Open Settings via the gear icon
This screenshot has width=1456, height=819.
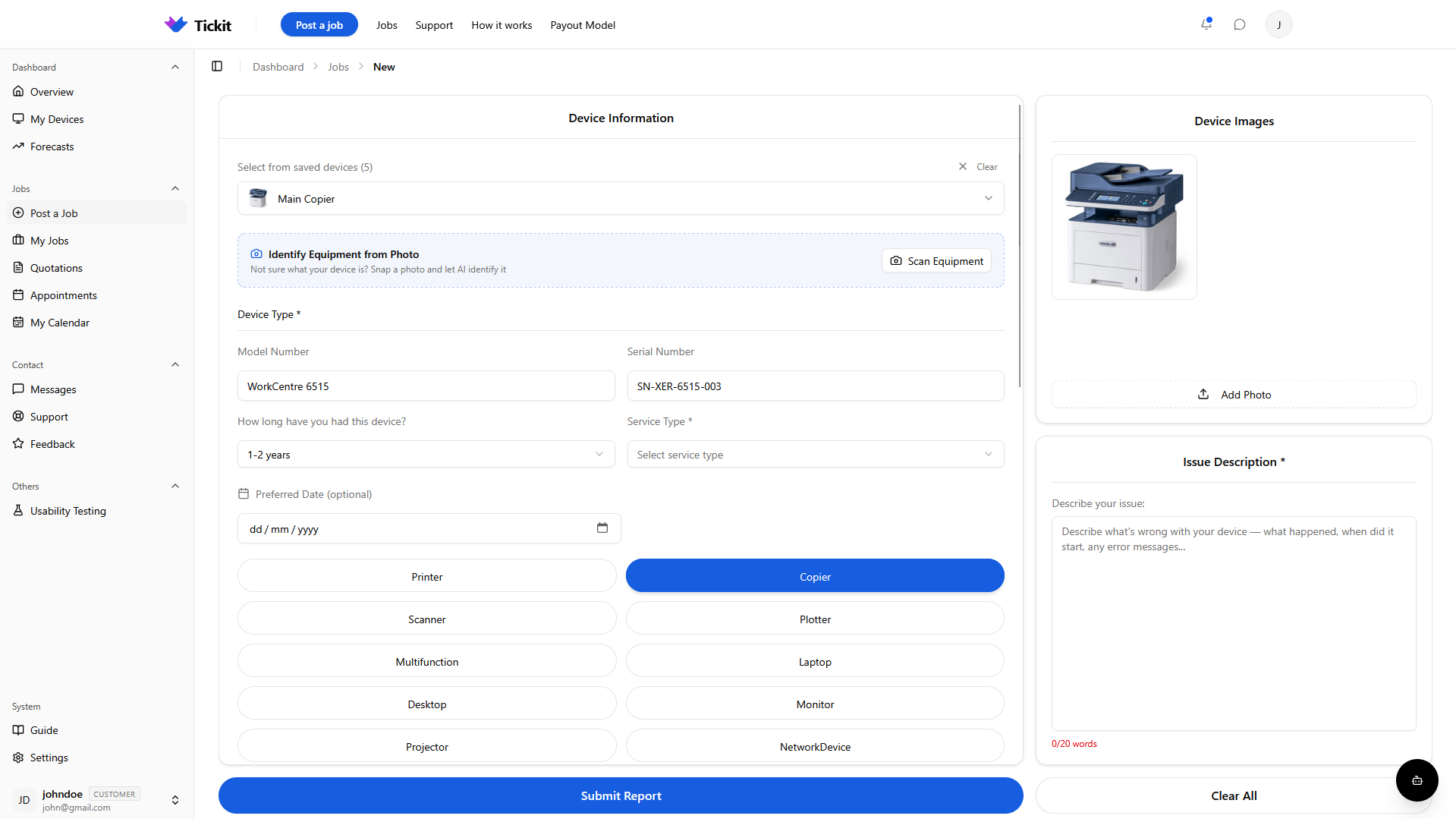coord(49,757)
